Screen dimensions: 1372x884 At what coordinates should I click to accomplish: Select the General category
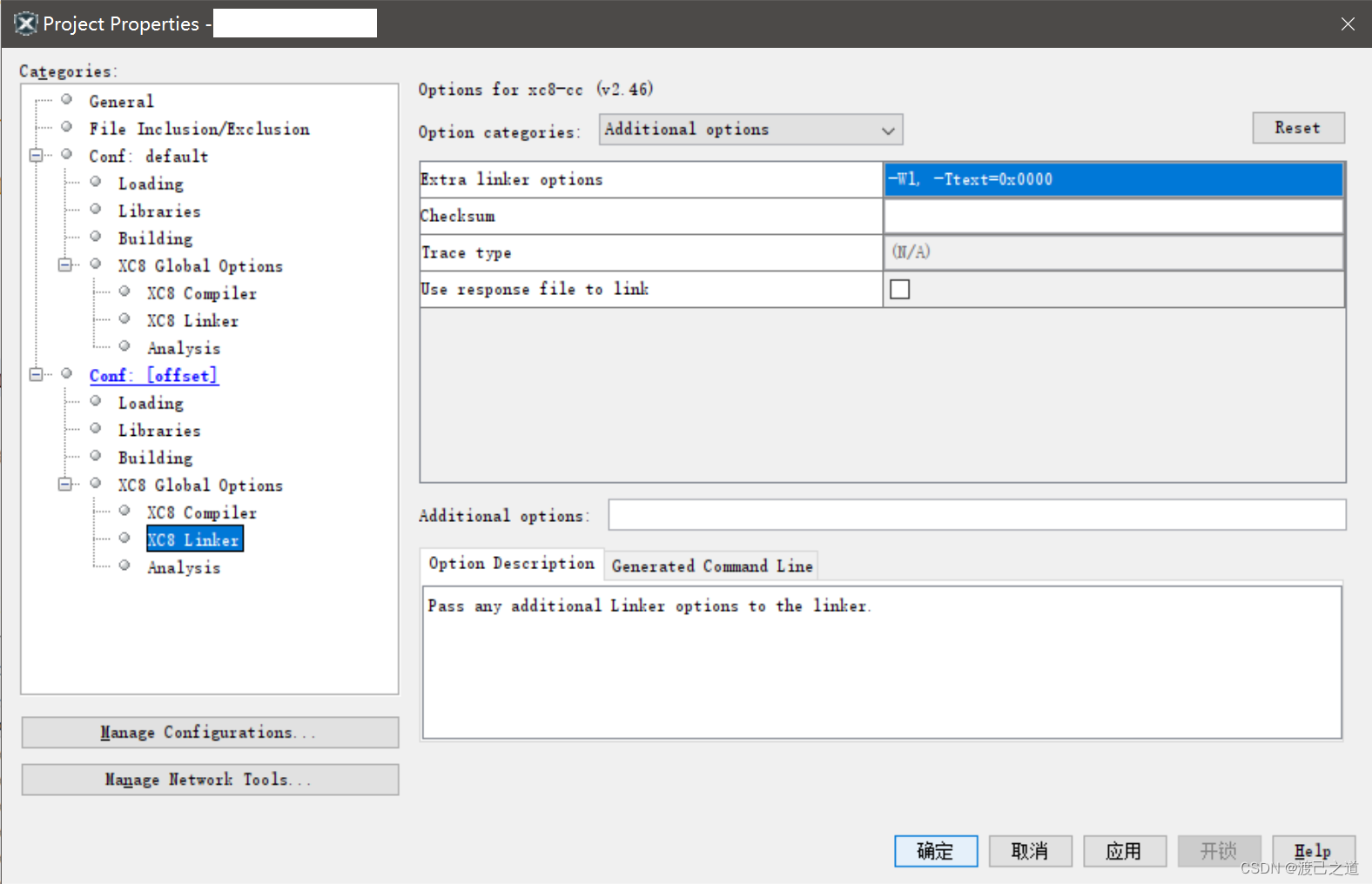pyautogui.click(x=121, y=102)
